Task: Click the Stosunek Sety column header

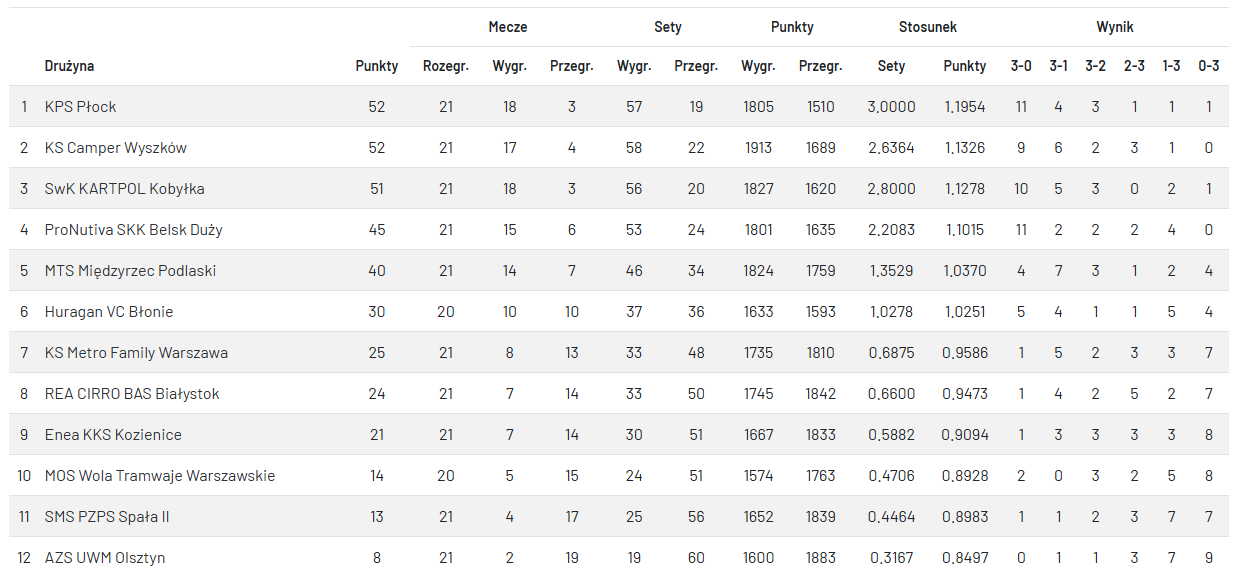Action: pos(891,66)
